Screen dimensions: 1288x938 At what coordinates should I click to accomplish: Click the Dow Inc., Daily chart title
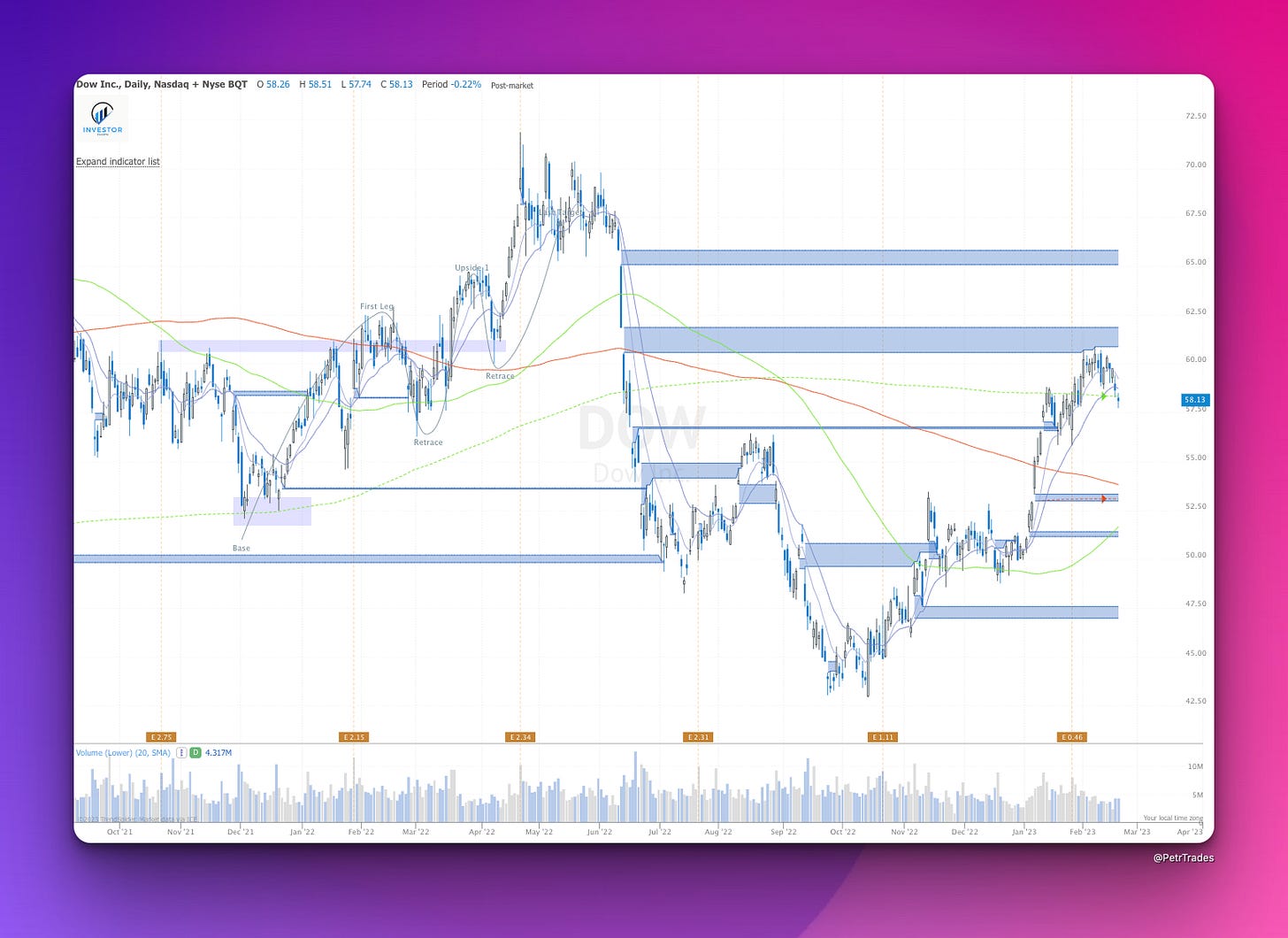pyautogui.click(x=162, y=85)
